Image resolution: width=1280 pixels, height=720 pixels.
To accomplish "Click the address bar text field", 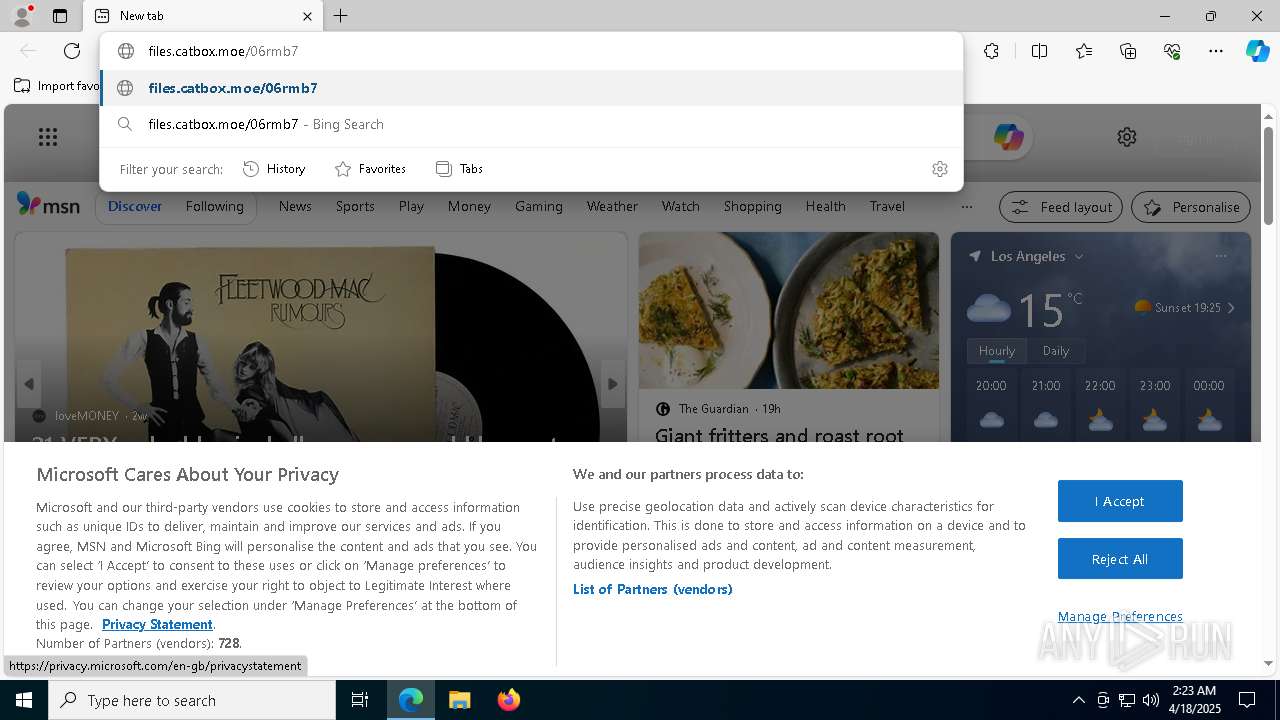I will [531, 51].
